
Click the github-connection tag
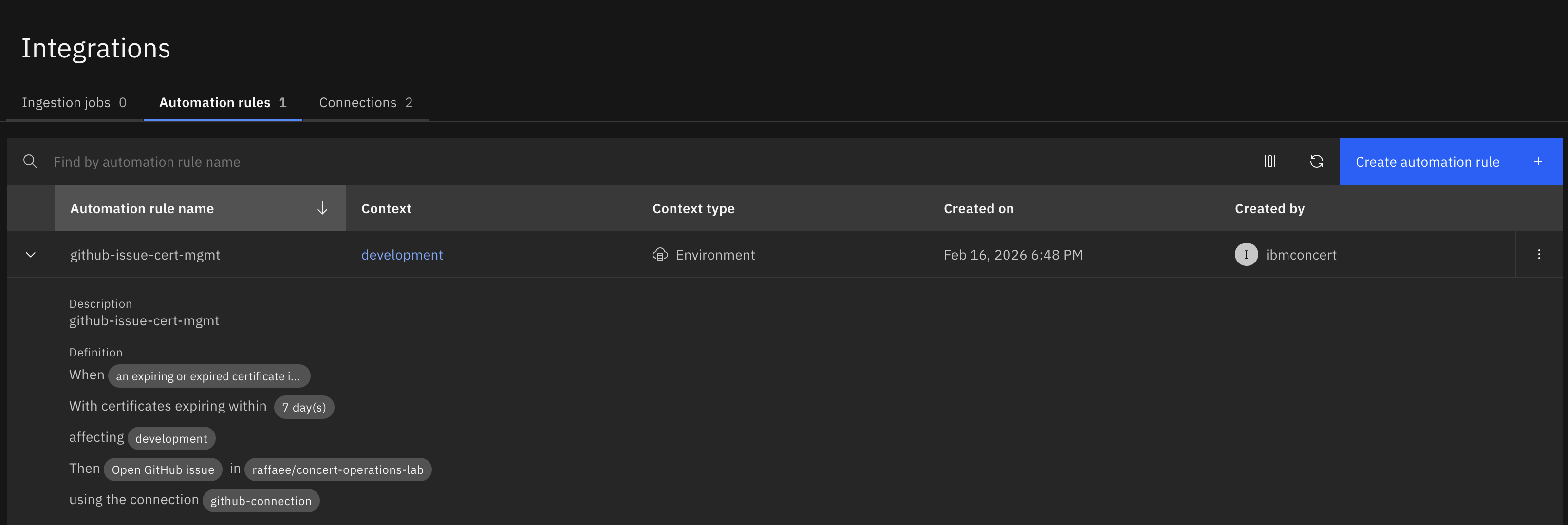coord(261,501)
